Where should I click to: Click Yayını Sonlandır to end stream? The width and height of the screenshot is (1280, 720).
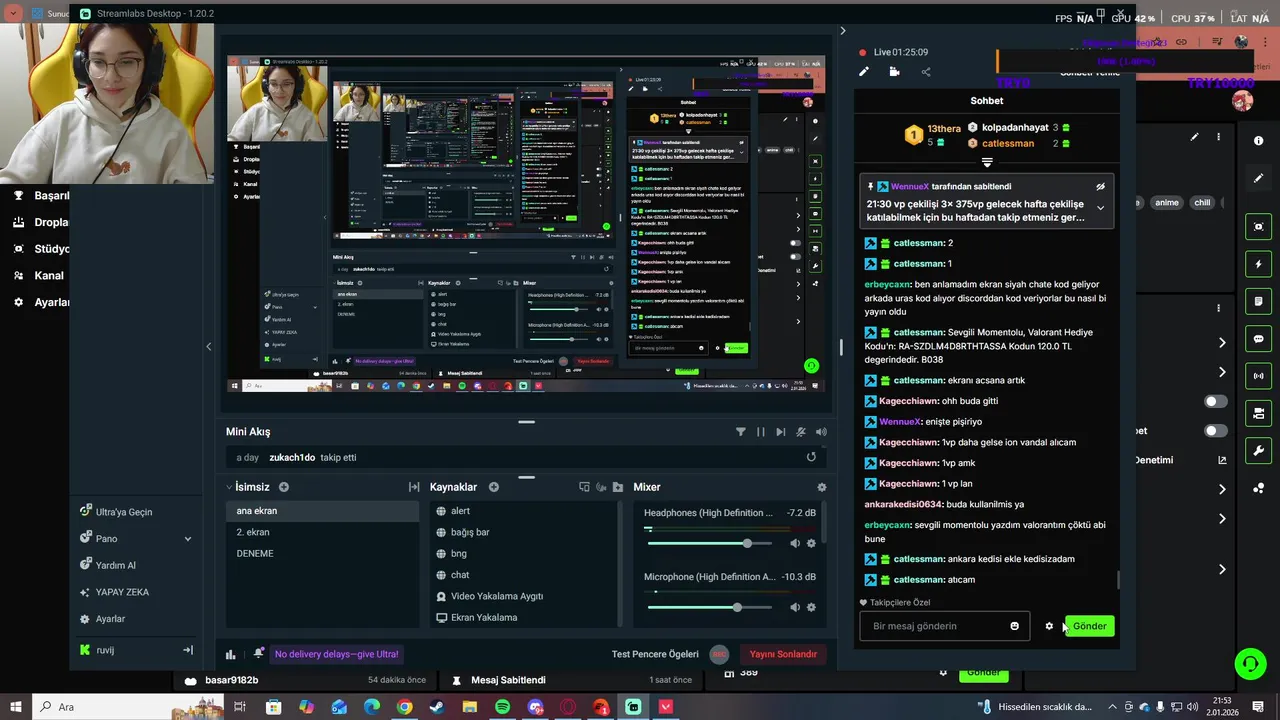783,654
